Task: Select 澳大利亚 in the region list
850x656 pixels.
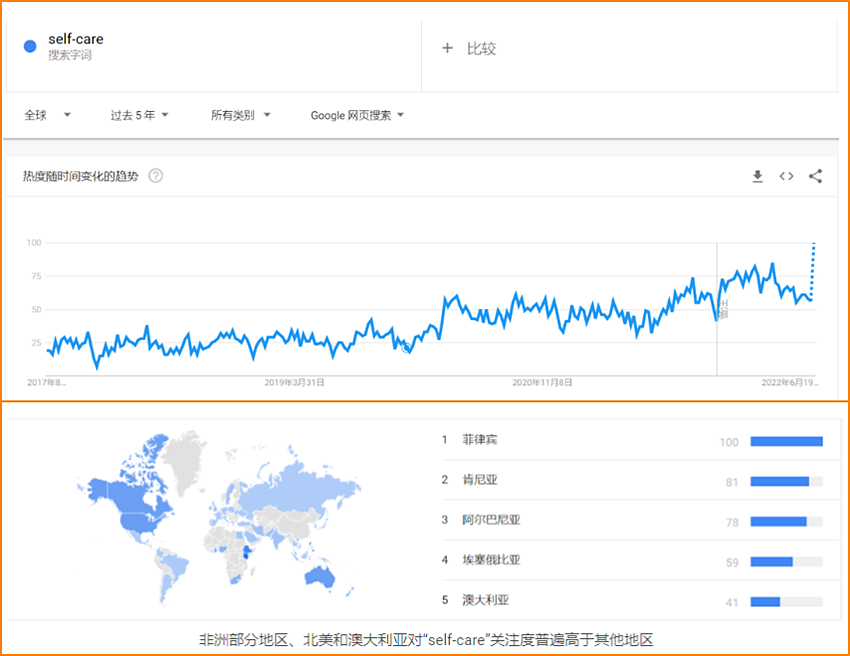Action: 485,601
